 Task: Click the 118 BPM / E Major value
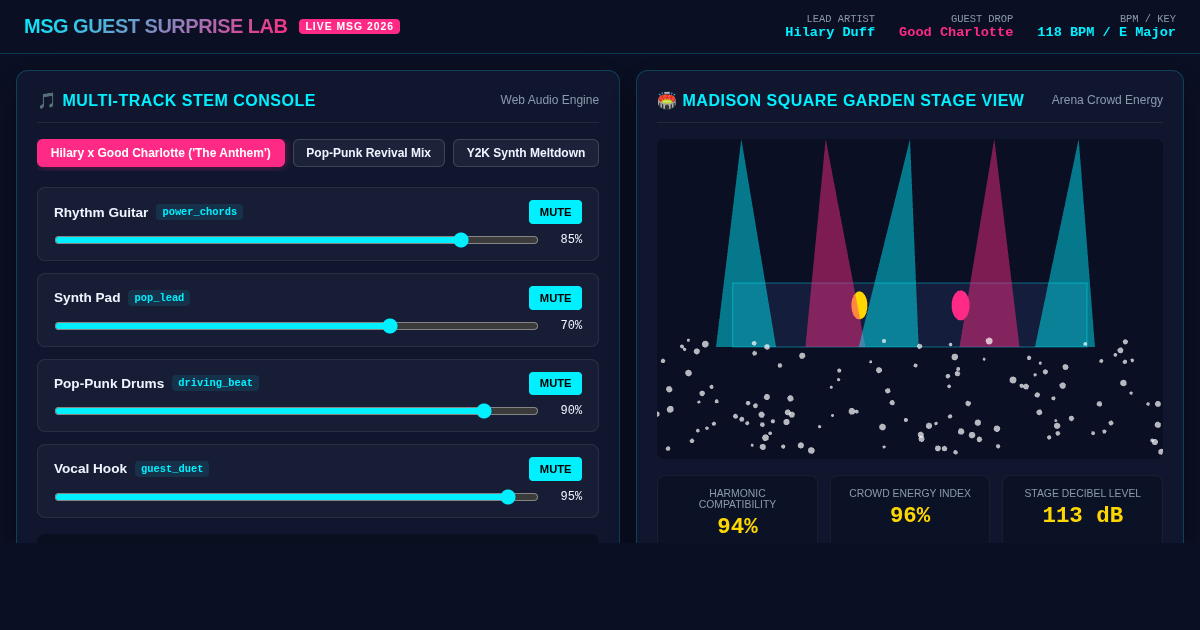(1106, 33)
